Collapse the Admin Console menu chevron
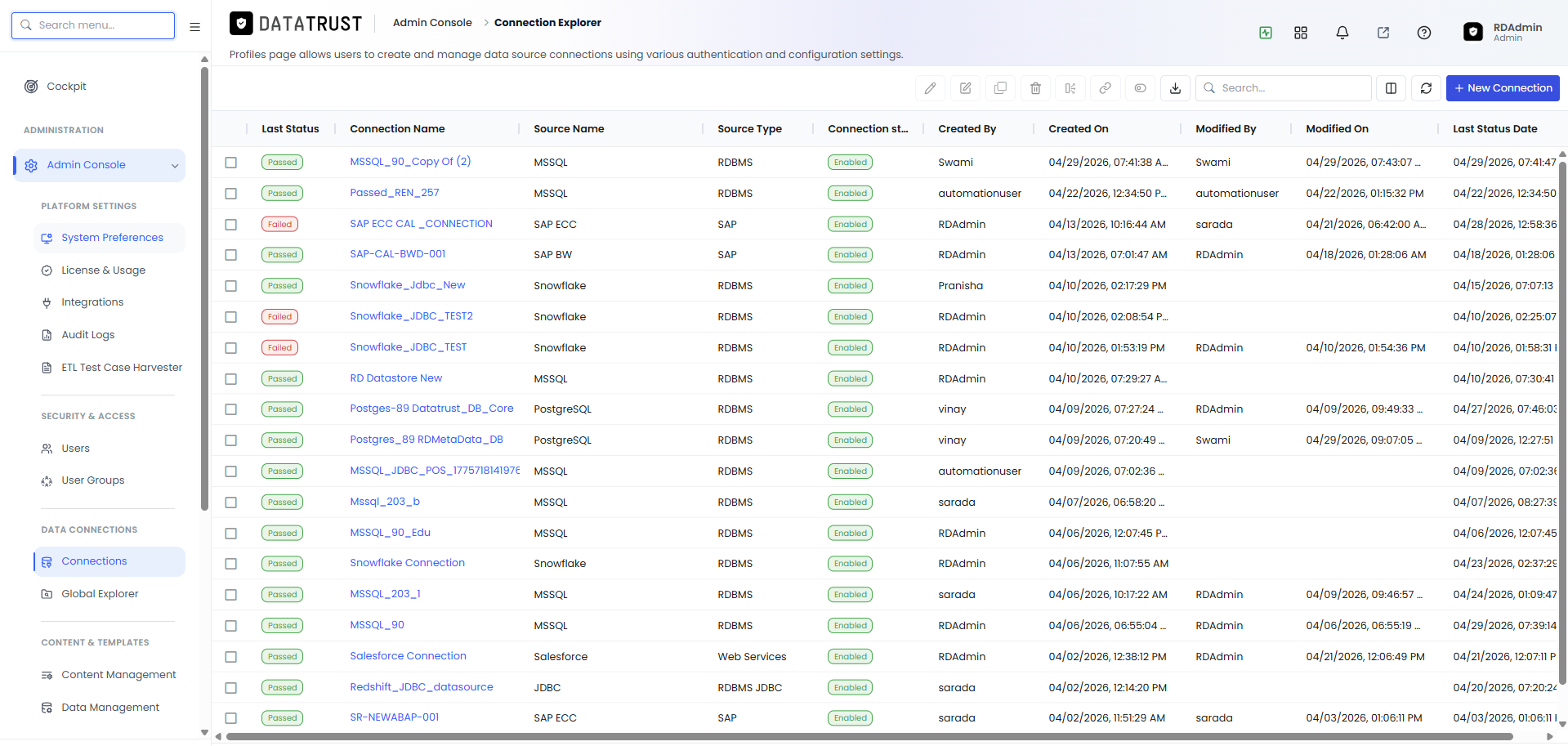 174,166
